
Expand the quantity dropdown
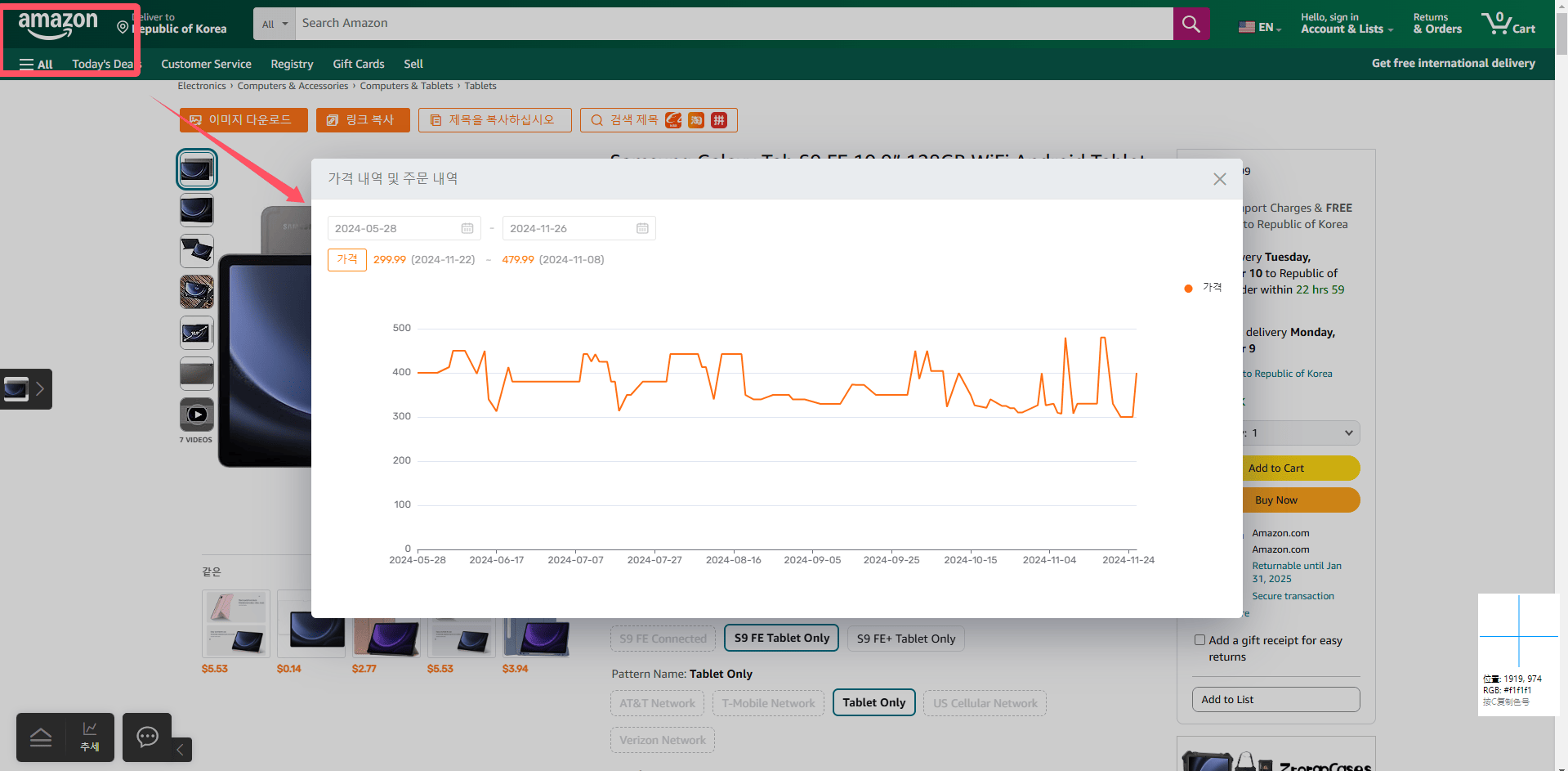[1299, 433]
